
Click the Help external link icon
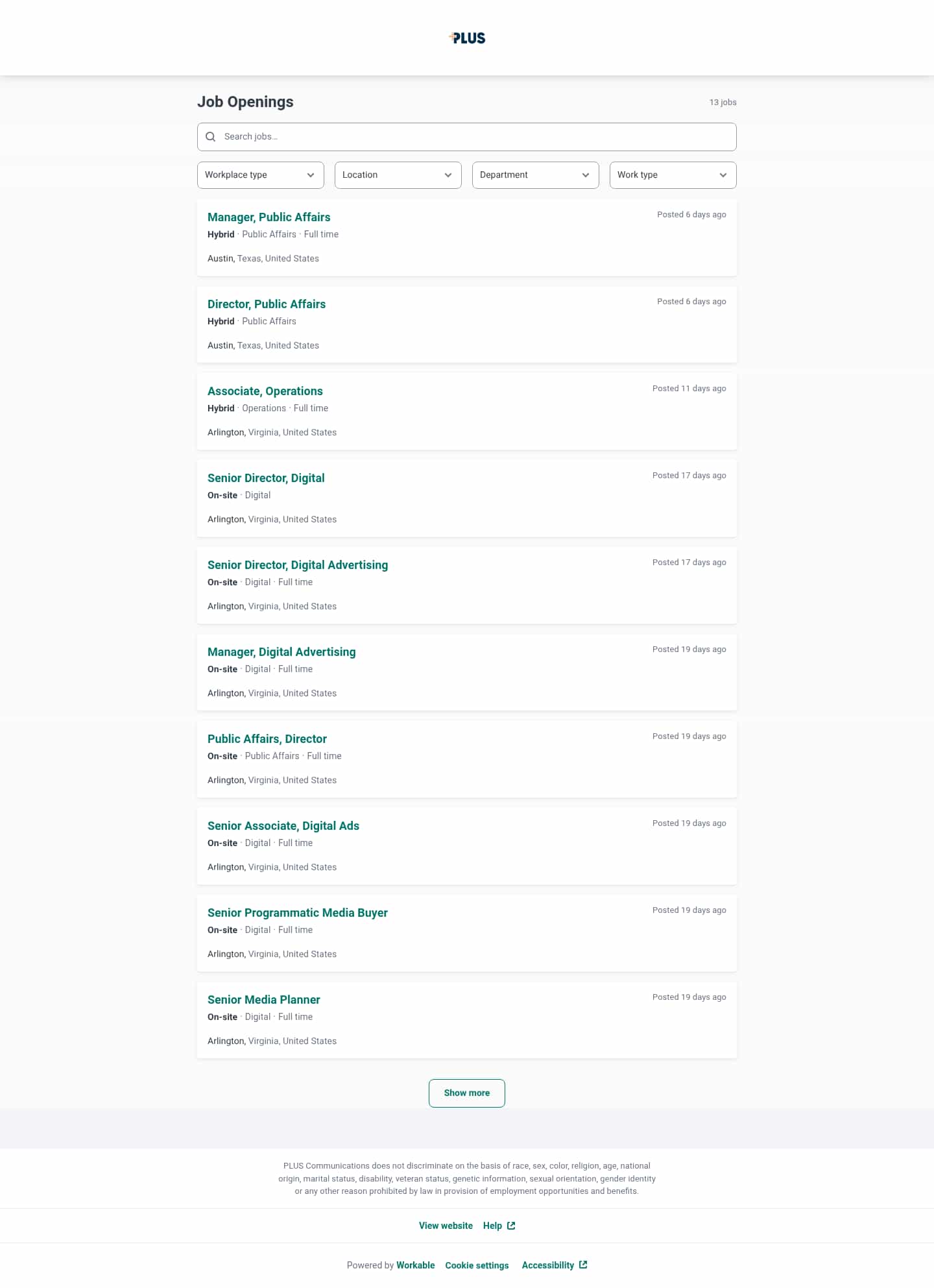(x=511, y=1226)
